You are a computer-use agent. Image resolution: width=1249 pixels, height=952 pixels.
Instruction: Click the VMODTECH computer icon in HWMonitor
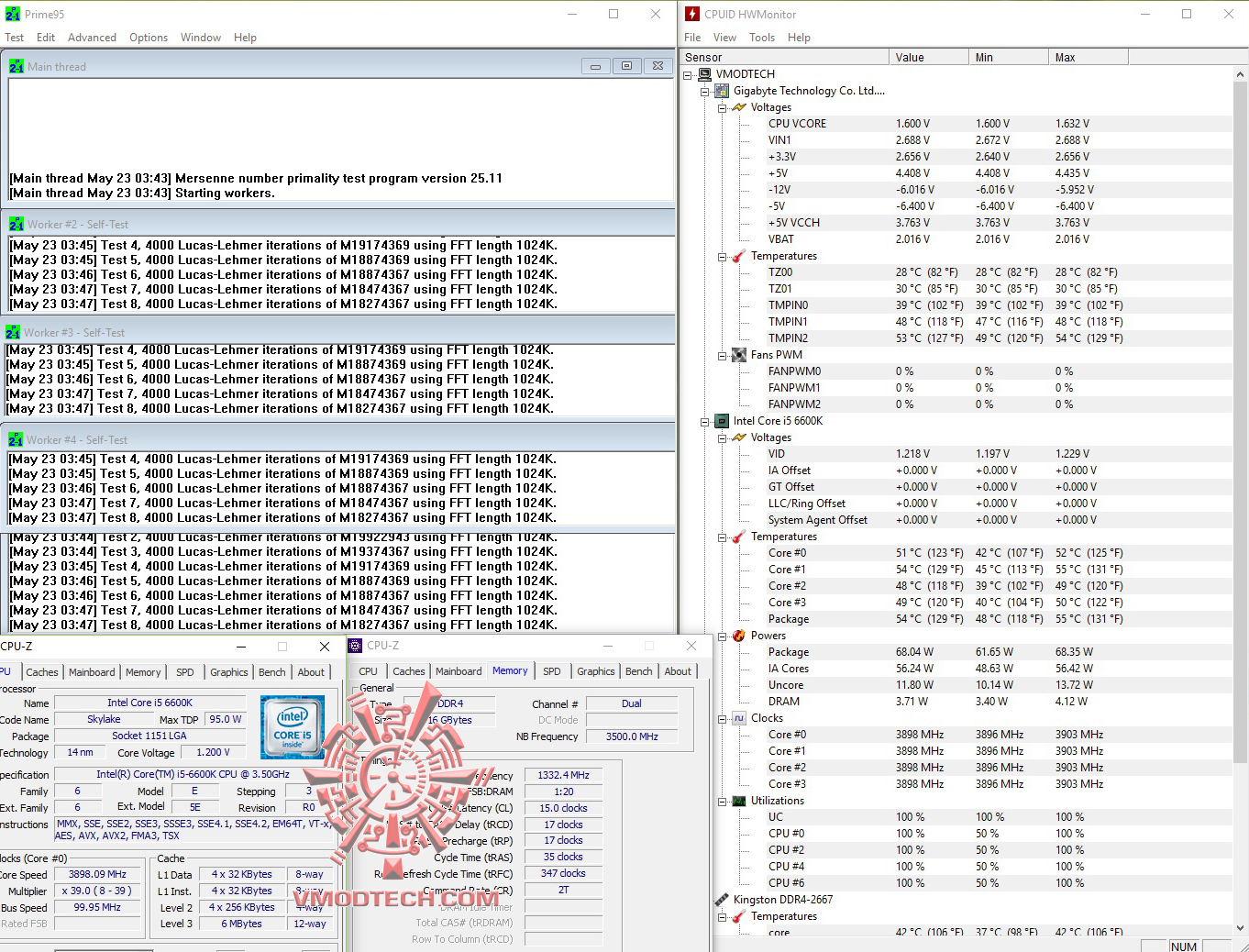pos(705,74)
